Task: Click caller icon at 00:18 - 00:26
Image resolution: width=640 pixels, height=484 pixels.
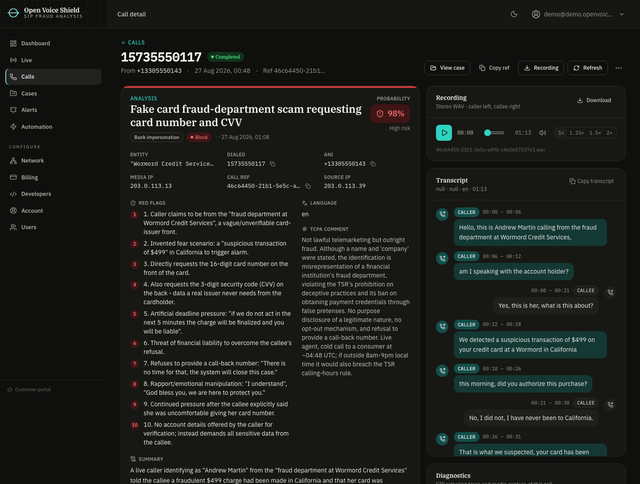Action: click(x=442, y=371)
